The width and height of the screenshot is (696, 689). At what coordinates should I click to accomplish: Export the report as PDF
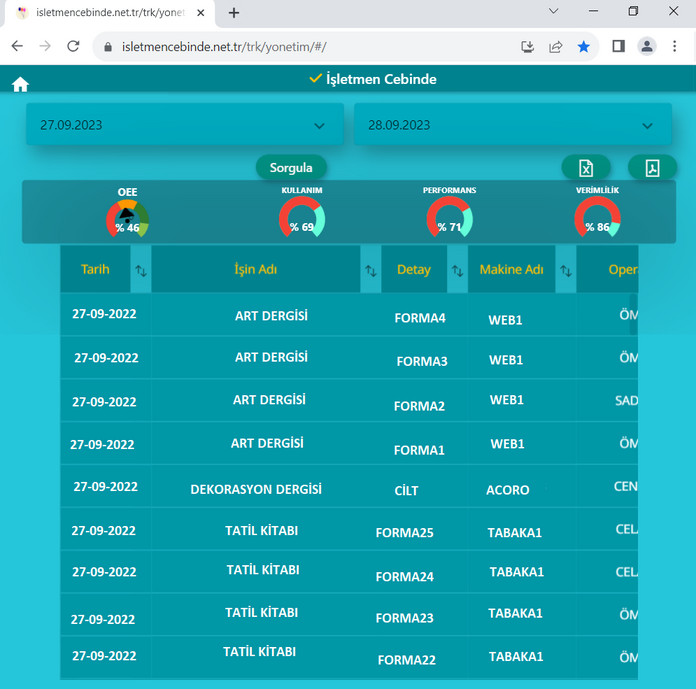click(x=652, y=168)
